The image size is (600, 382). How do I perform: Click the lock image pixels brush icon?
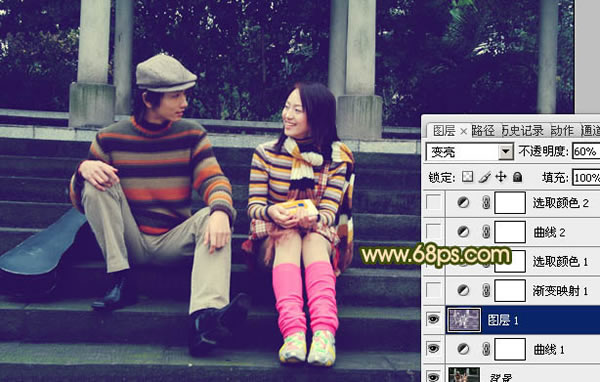[x=484, y=177]
